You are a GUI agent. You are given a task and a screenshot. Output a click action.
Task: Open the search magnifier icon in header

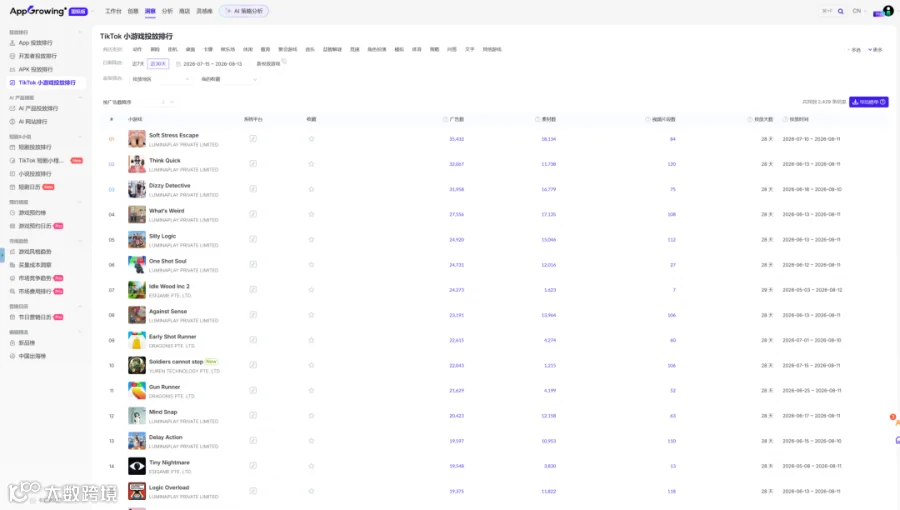click(x=841, y=11)
